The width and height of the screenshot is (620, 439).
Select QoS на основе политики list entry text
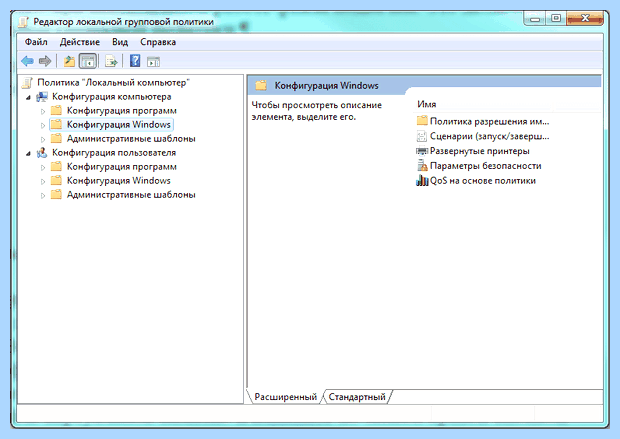click(483, 181)
